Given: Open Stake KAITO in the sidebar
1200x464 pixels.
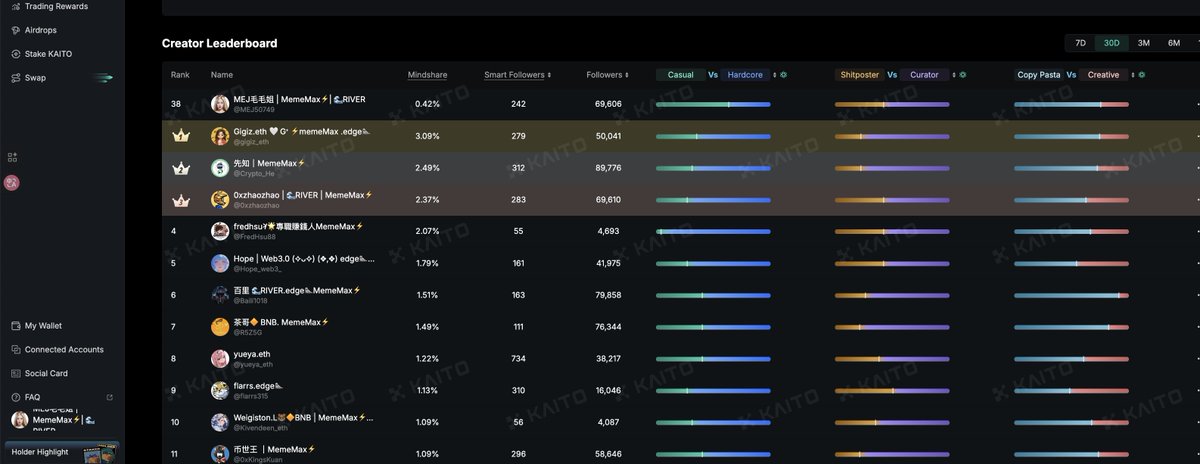Looking at the screenshot, I should 48,54.
